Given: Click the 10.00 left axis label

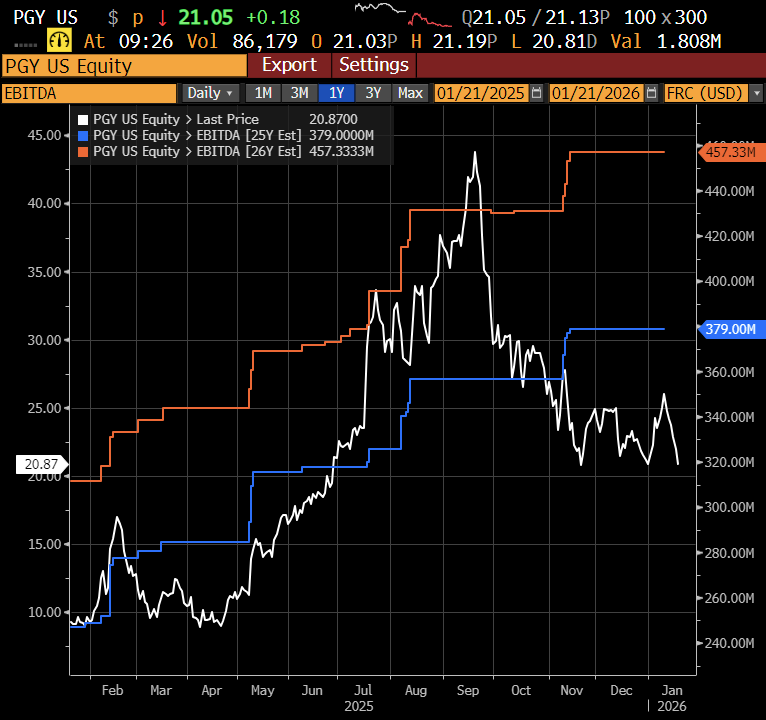Looking at the screenshot, I should [x=44, y=612].
